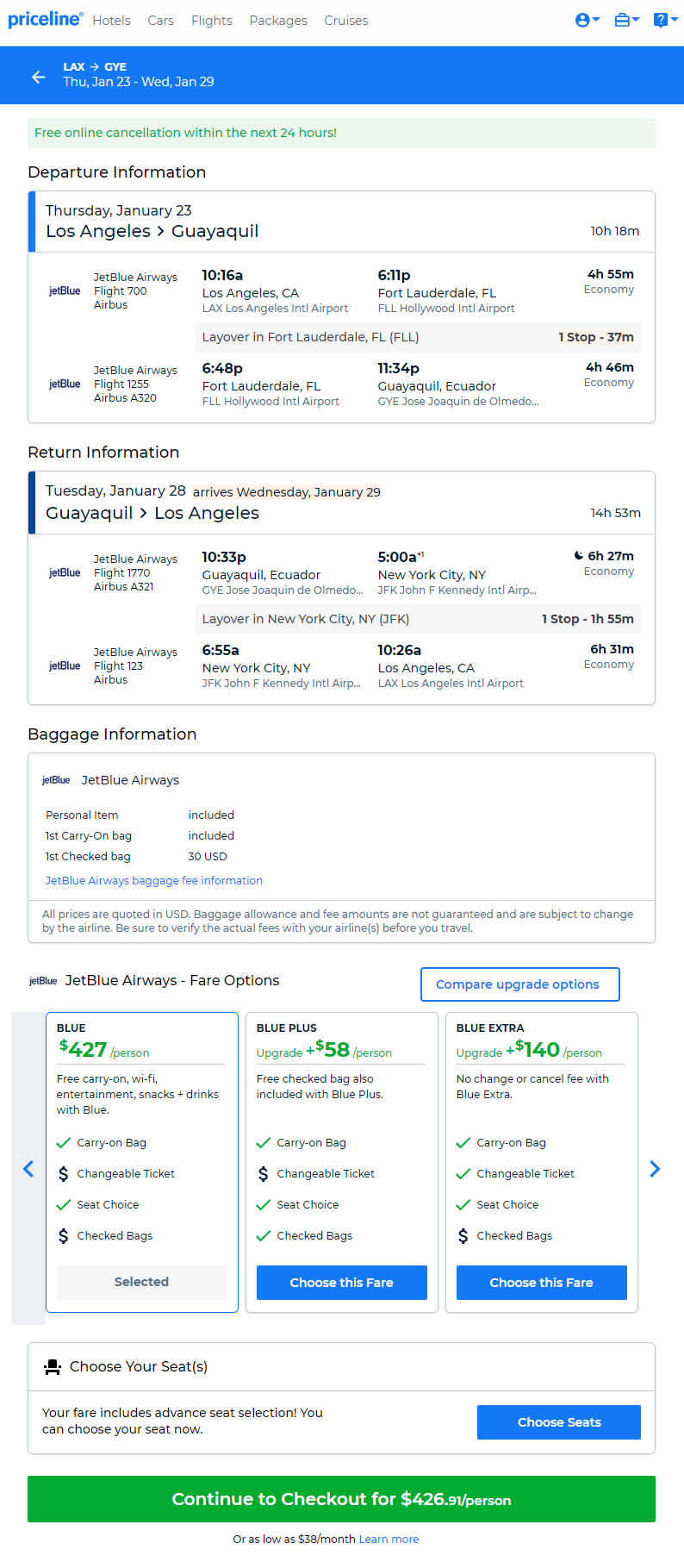Choose the Blue Plus fare
Image resolution: width=684 pixels, height=1568 pixels.
pos(342,1283)
